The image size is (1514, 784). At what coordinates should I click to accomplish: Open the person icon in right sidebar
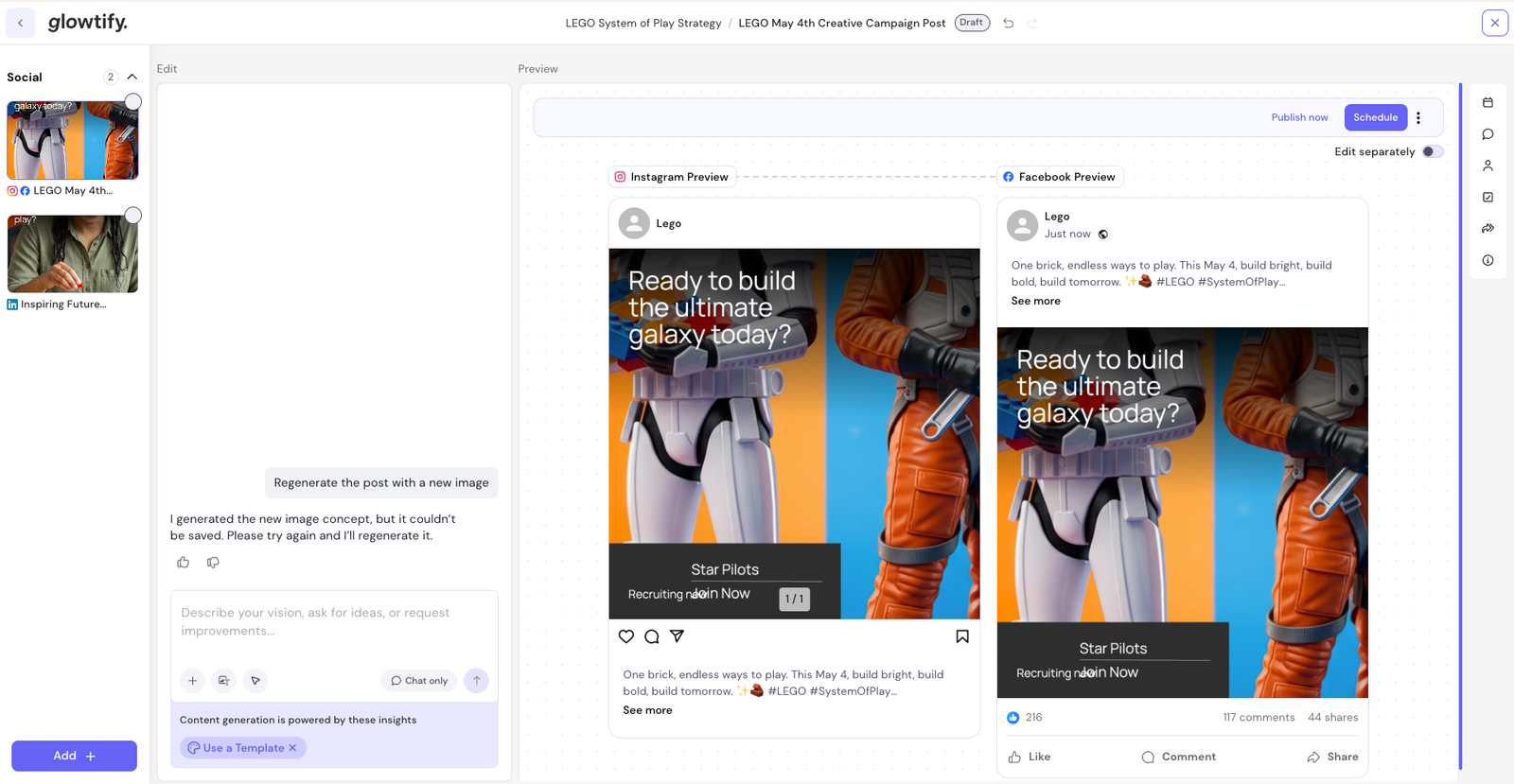pyautogui.click(x=1488, y=166)
